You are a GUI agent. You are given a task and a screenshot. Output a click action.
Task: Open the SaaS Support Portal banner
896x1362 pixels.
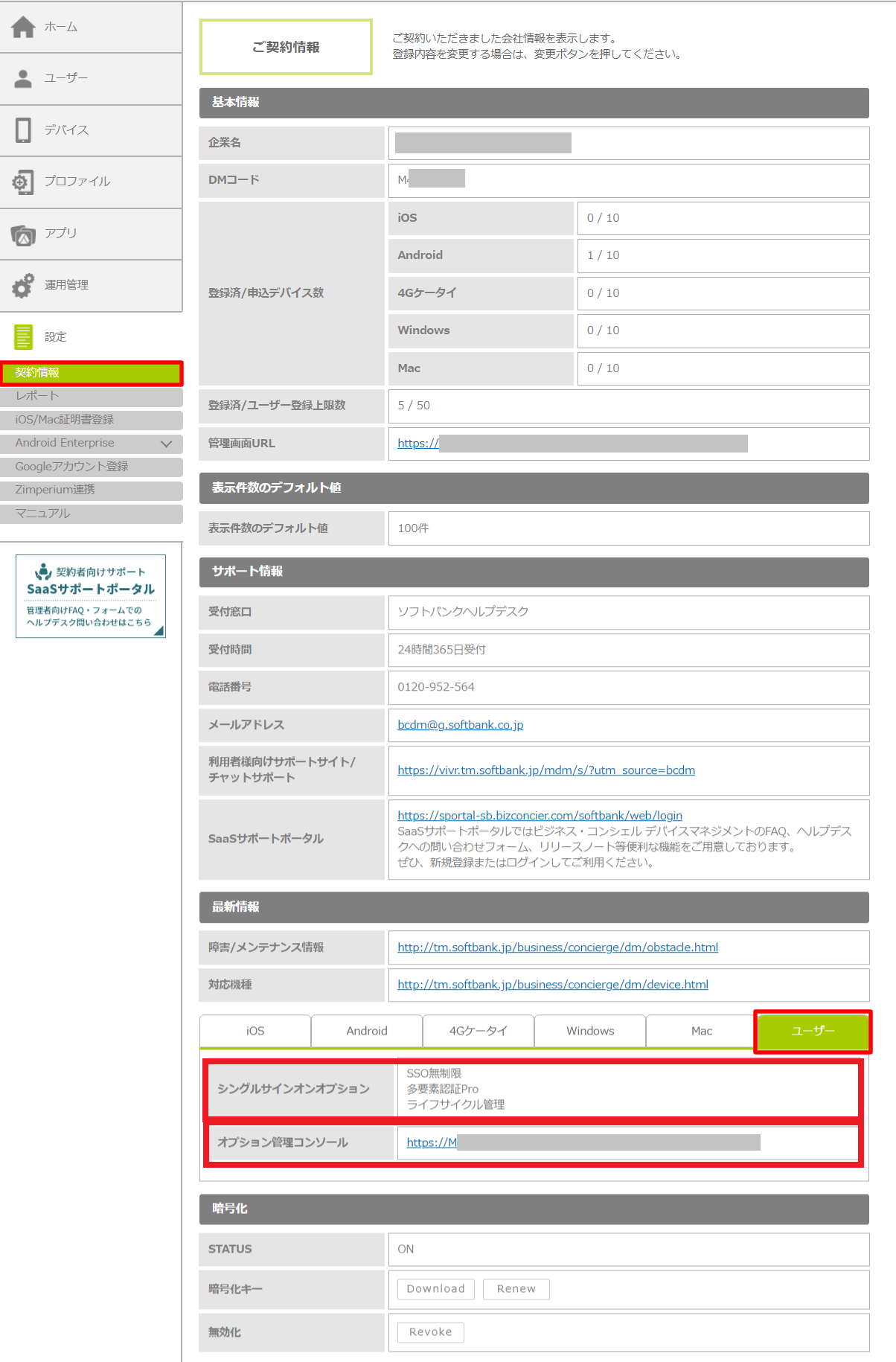point(91,596)
